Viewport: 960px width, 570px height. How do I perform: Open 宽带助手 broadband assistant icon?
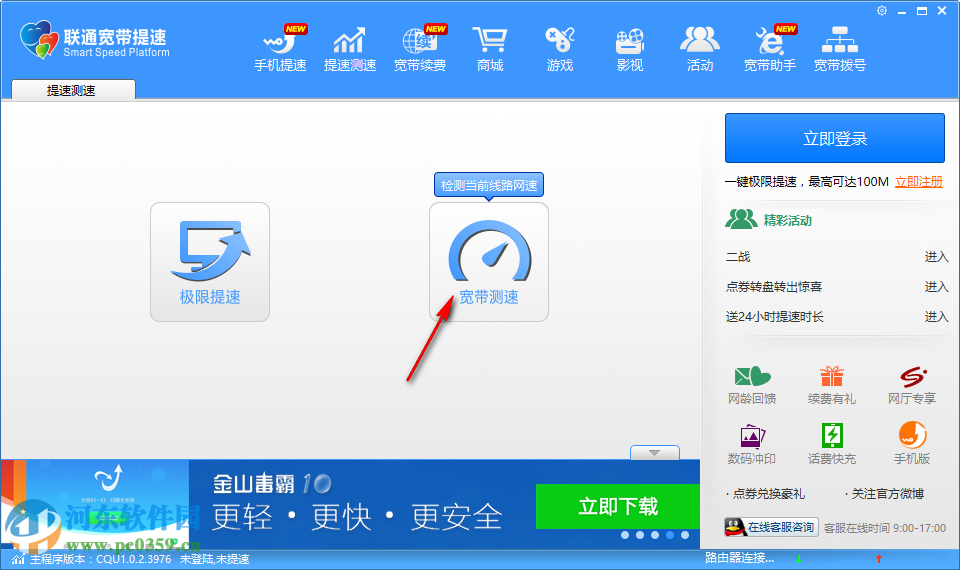[x=770, y=49]
